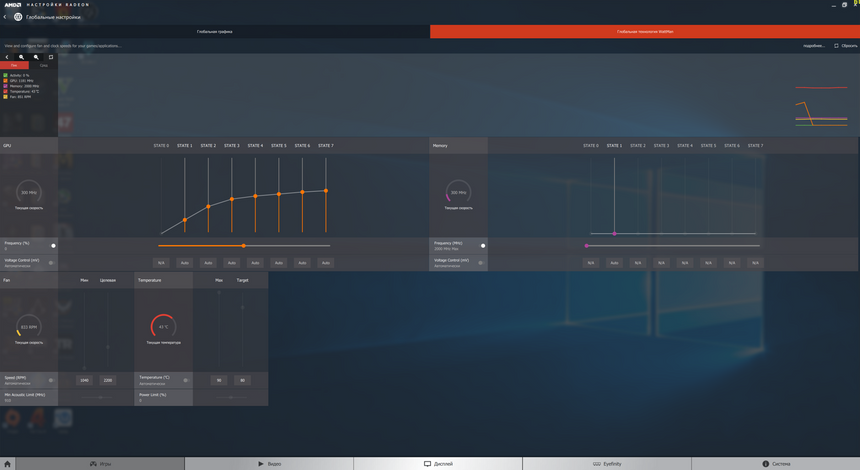Toggle the GPU Voltage Control (mV) switch

click(51, 263)
